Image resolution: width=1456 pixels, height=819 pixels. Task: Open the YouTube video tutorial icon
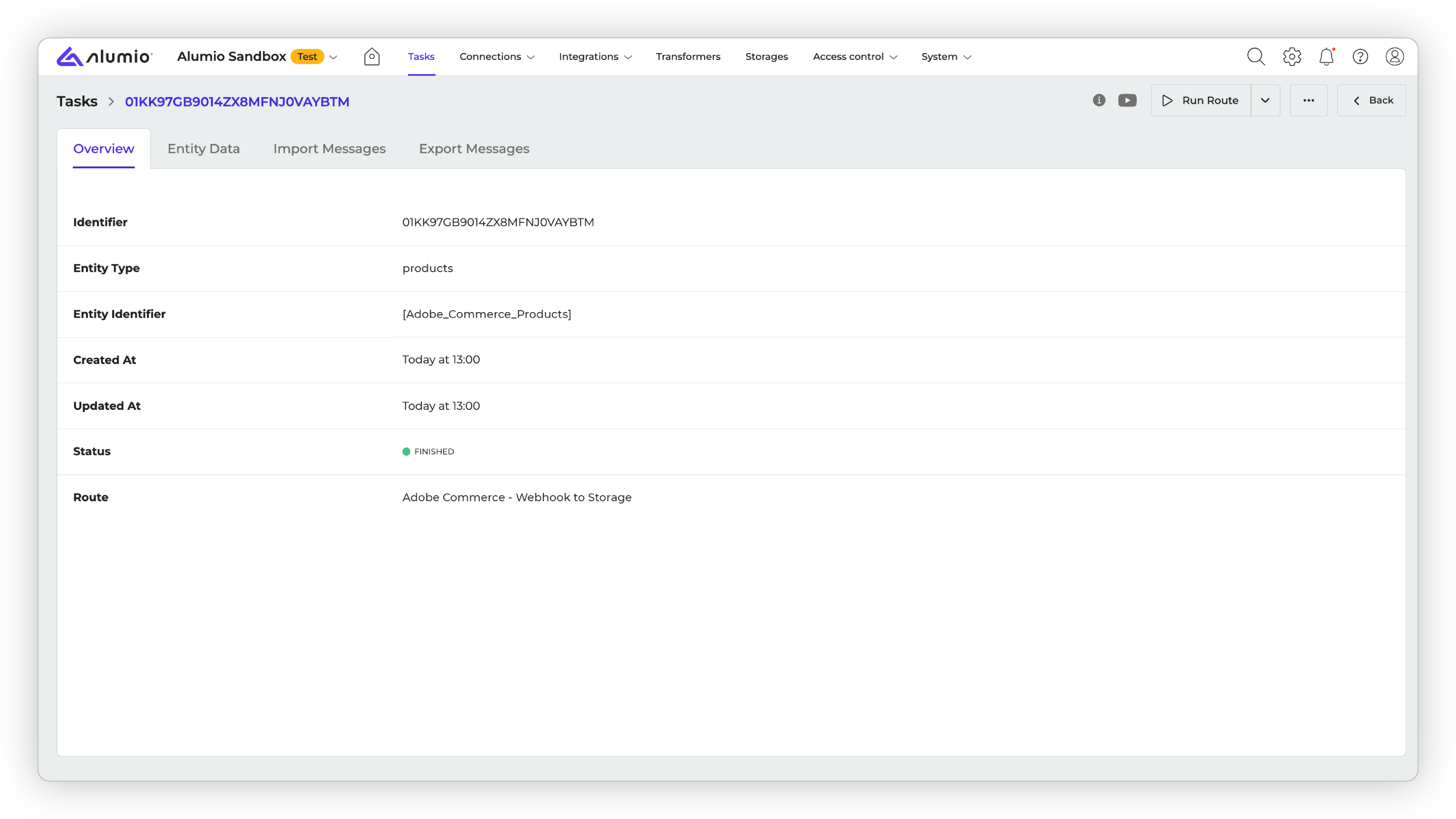coord(1127,100)
